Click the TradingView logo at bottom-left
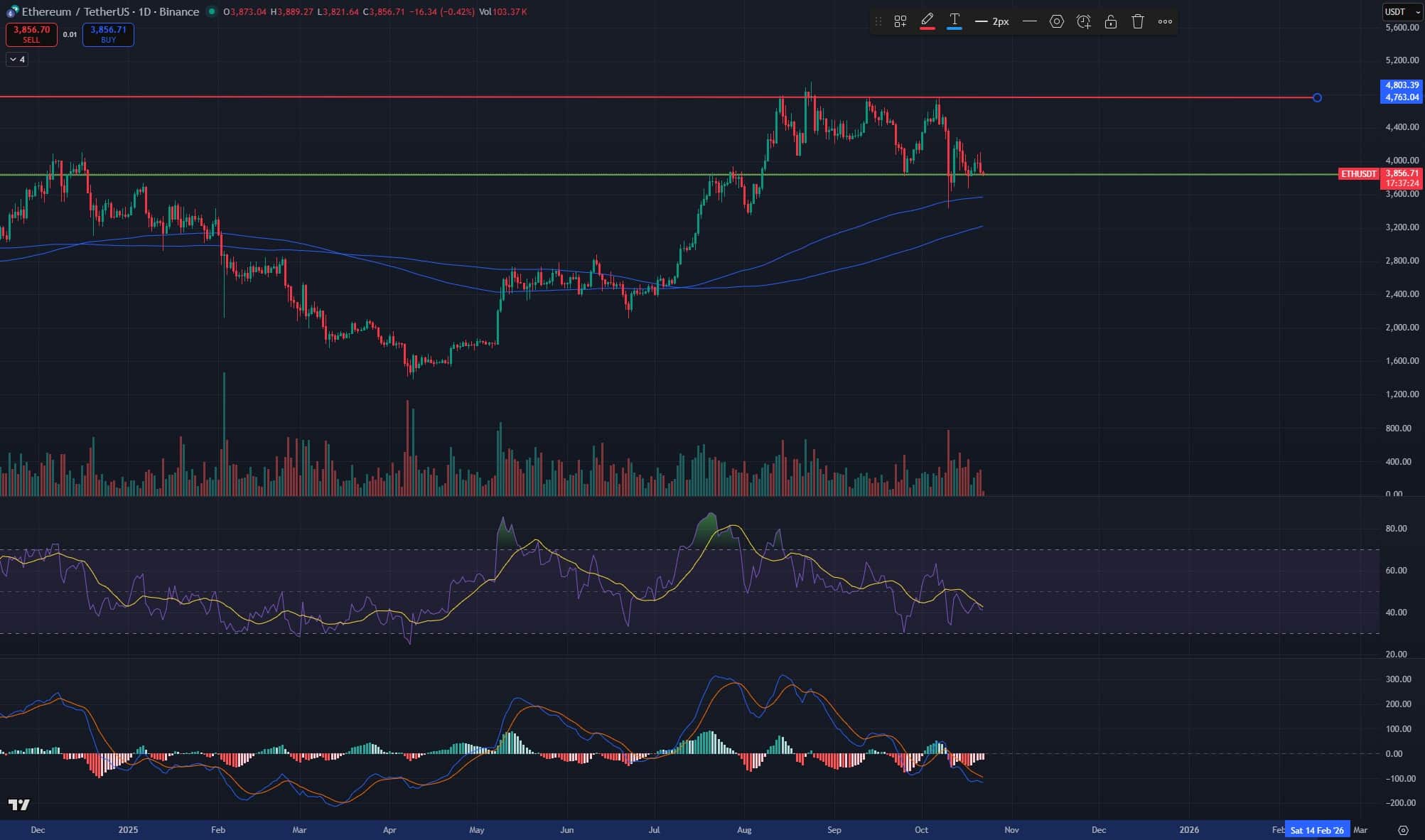The height and width of the screenshot is (840, 1425). click(19, 804)
